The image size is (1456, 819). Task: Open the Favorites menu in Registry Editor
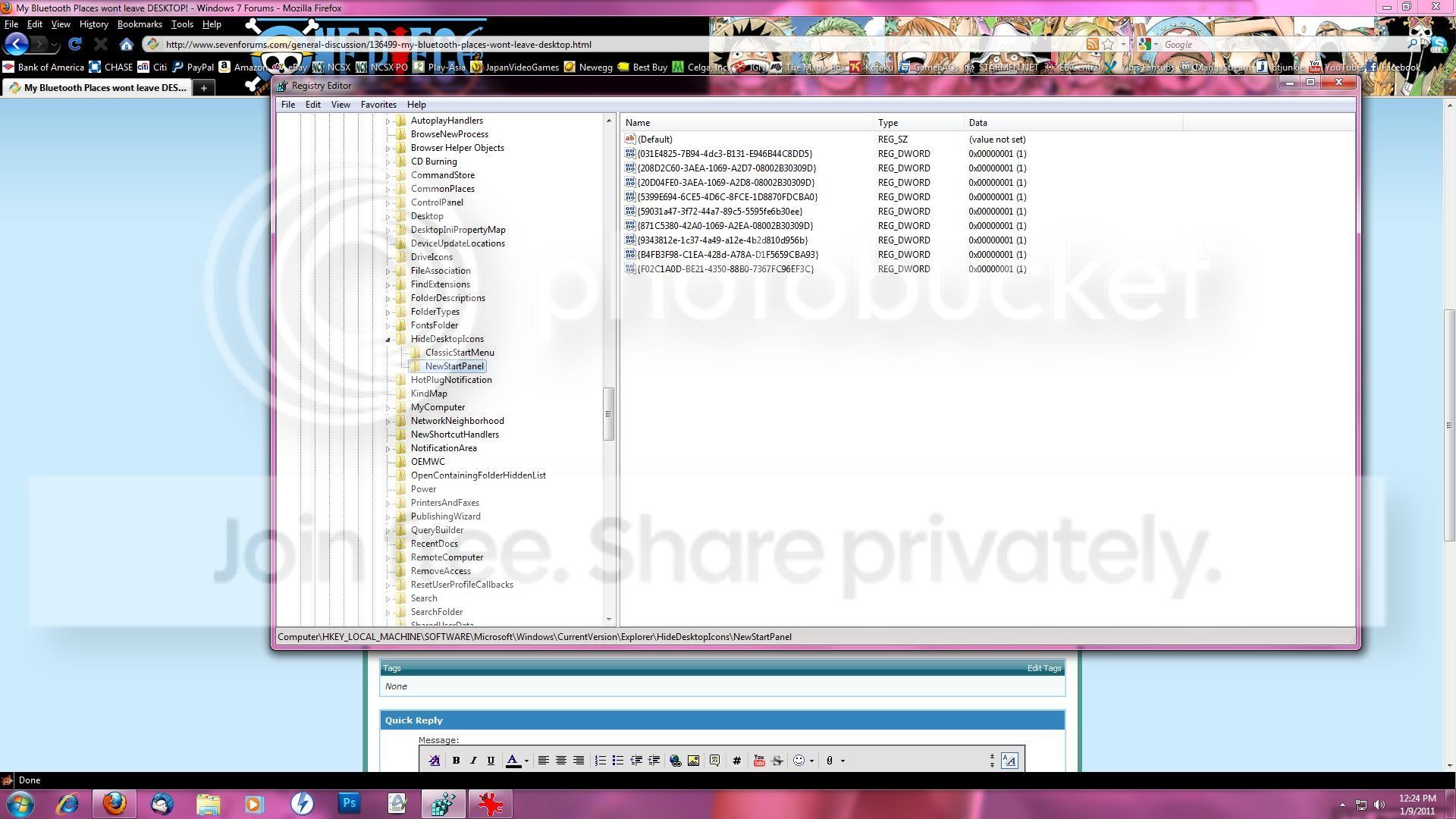pos(378,105)
